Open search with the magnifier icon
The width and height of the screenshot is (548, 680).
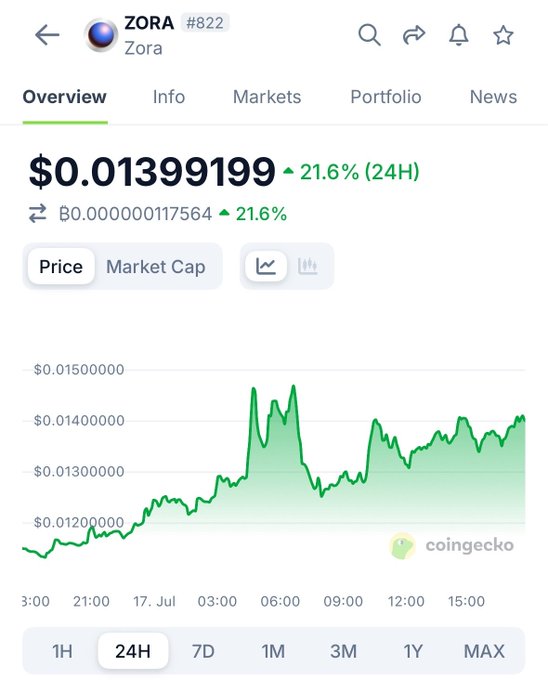[x=369, y=35]
